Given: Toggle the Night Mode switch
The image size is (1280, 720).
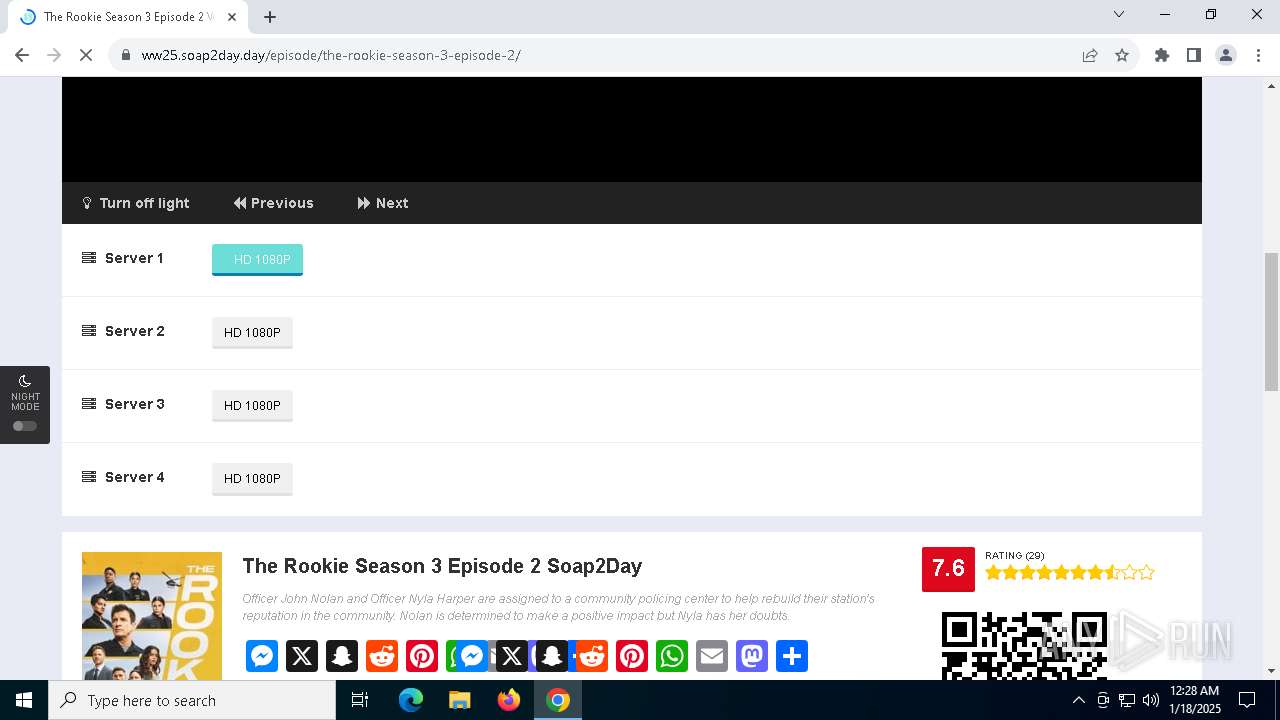Looking at the screenshot, I should tap(25, 426).
